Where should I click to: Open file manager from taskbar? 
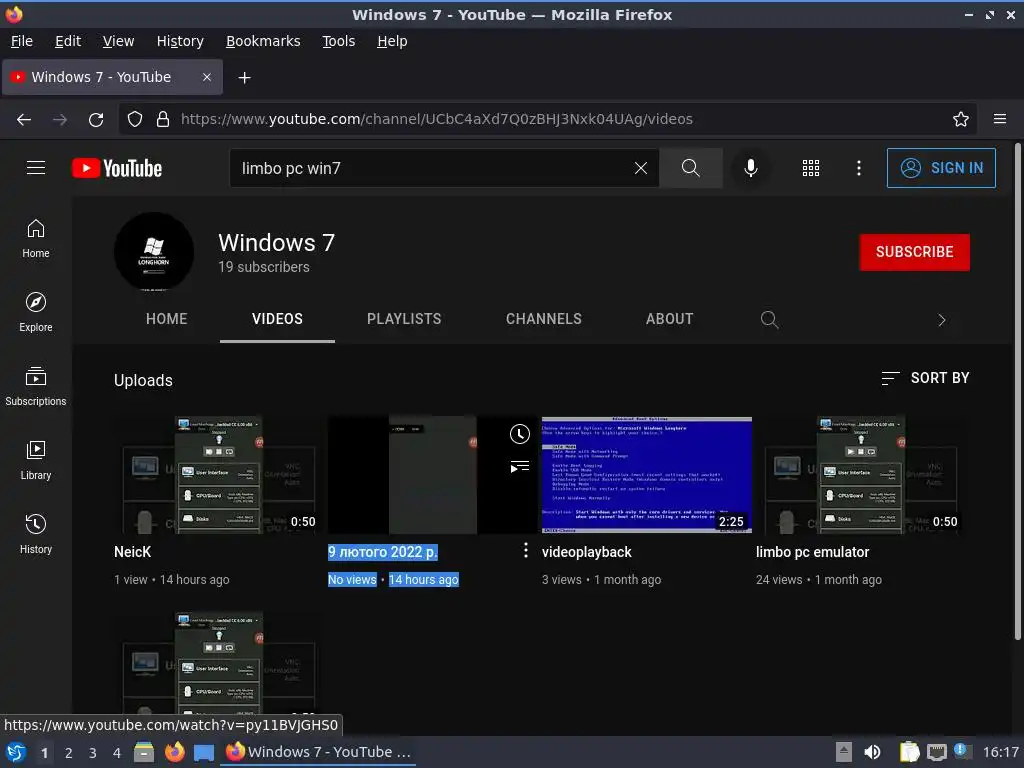coord(144,752)
